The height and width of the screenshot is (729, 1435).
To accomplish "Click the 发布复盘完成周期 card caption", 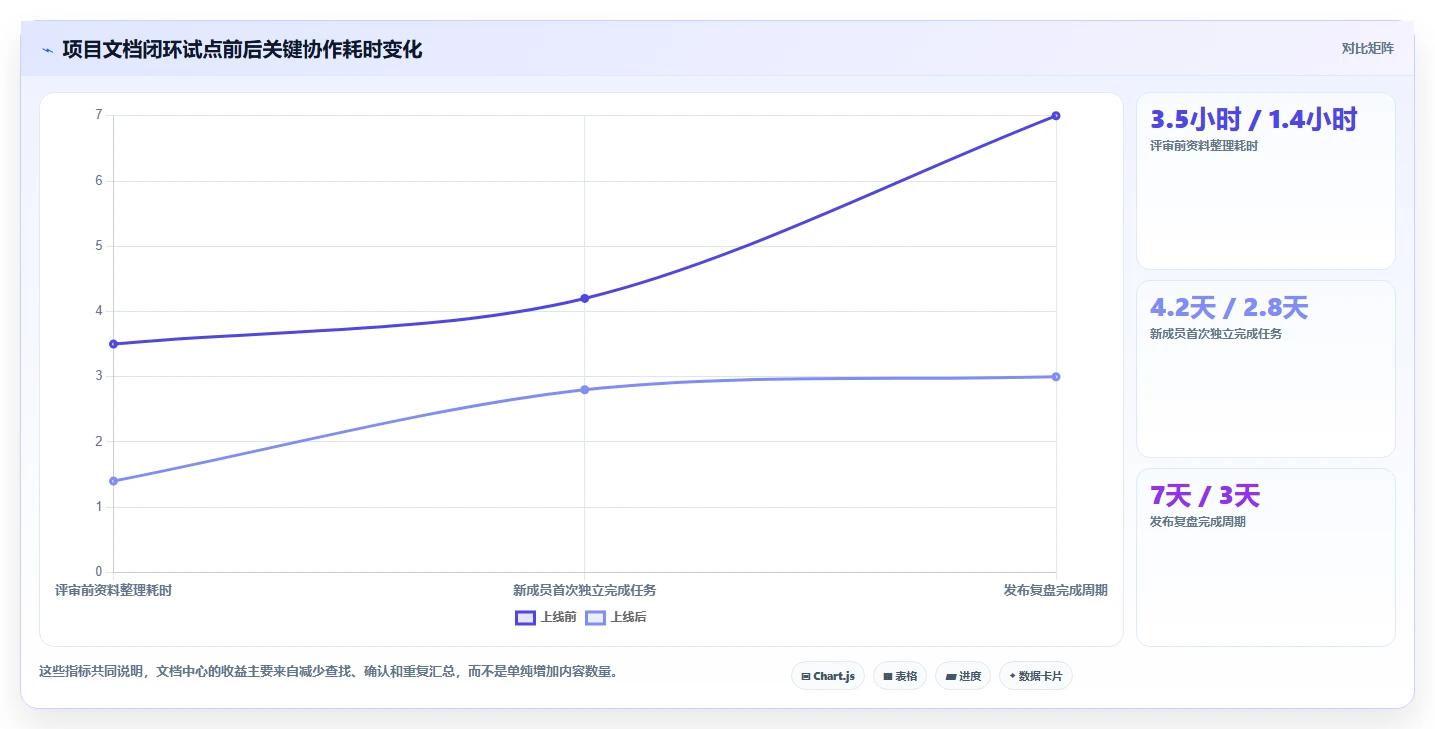I will point(1198,522).
